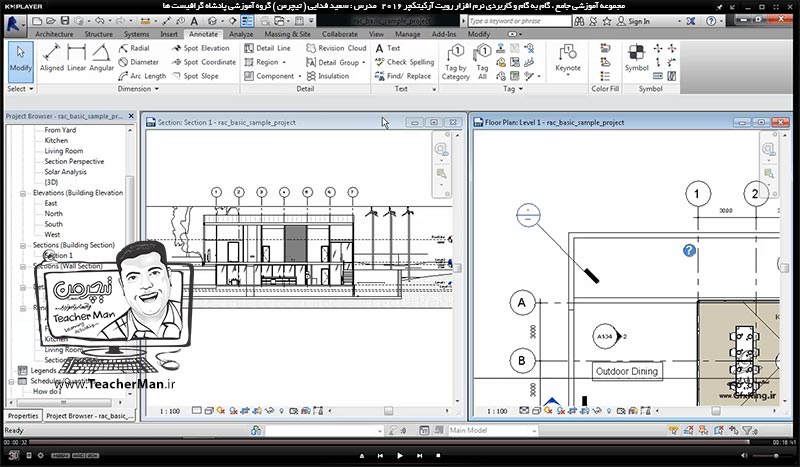Switch to the Collaborate ribbon tab
Image resolution: width=800 pixels, height=467 pixels.
pos(339,34)
